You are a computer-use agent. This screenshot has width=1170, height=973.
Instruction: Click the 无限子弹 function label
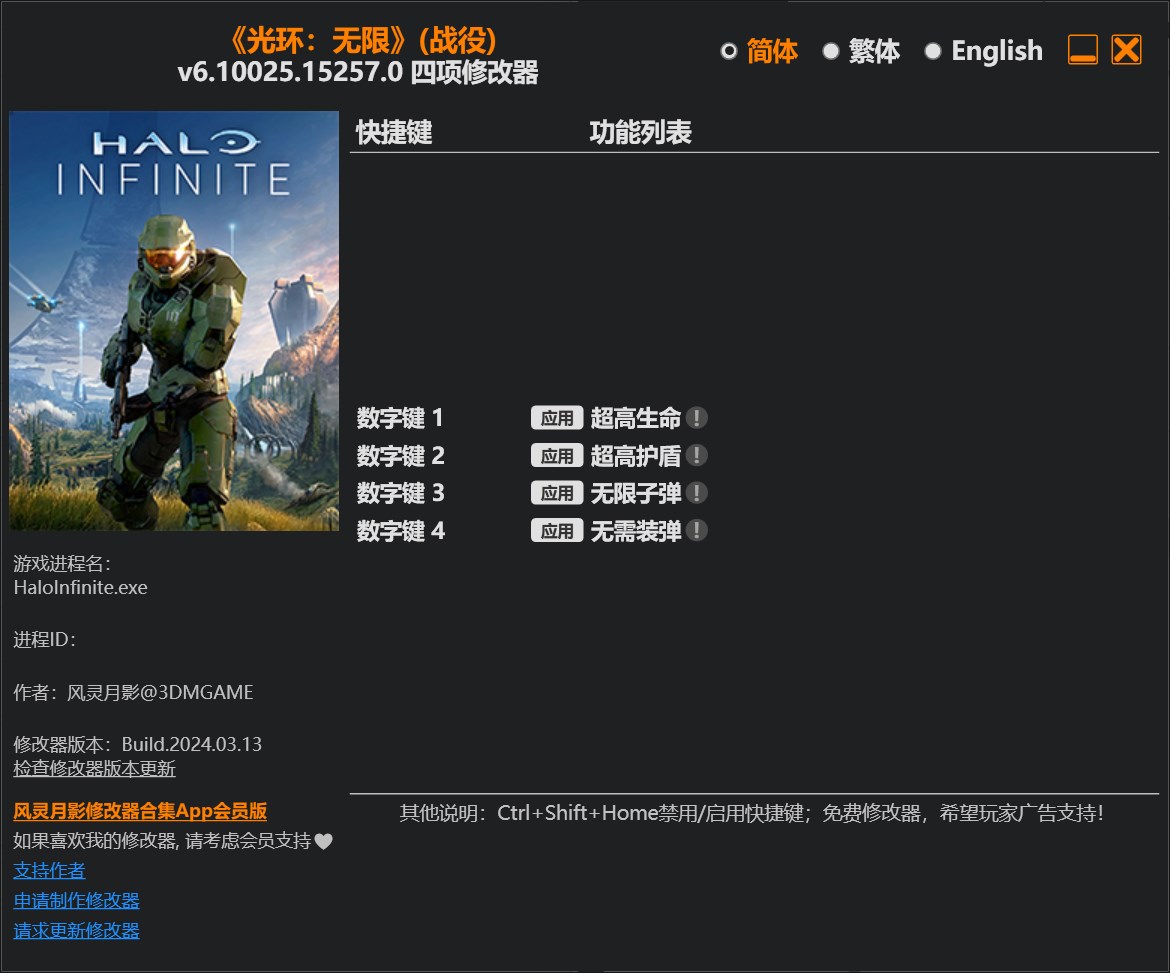tap(636, 492)
